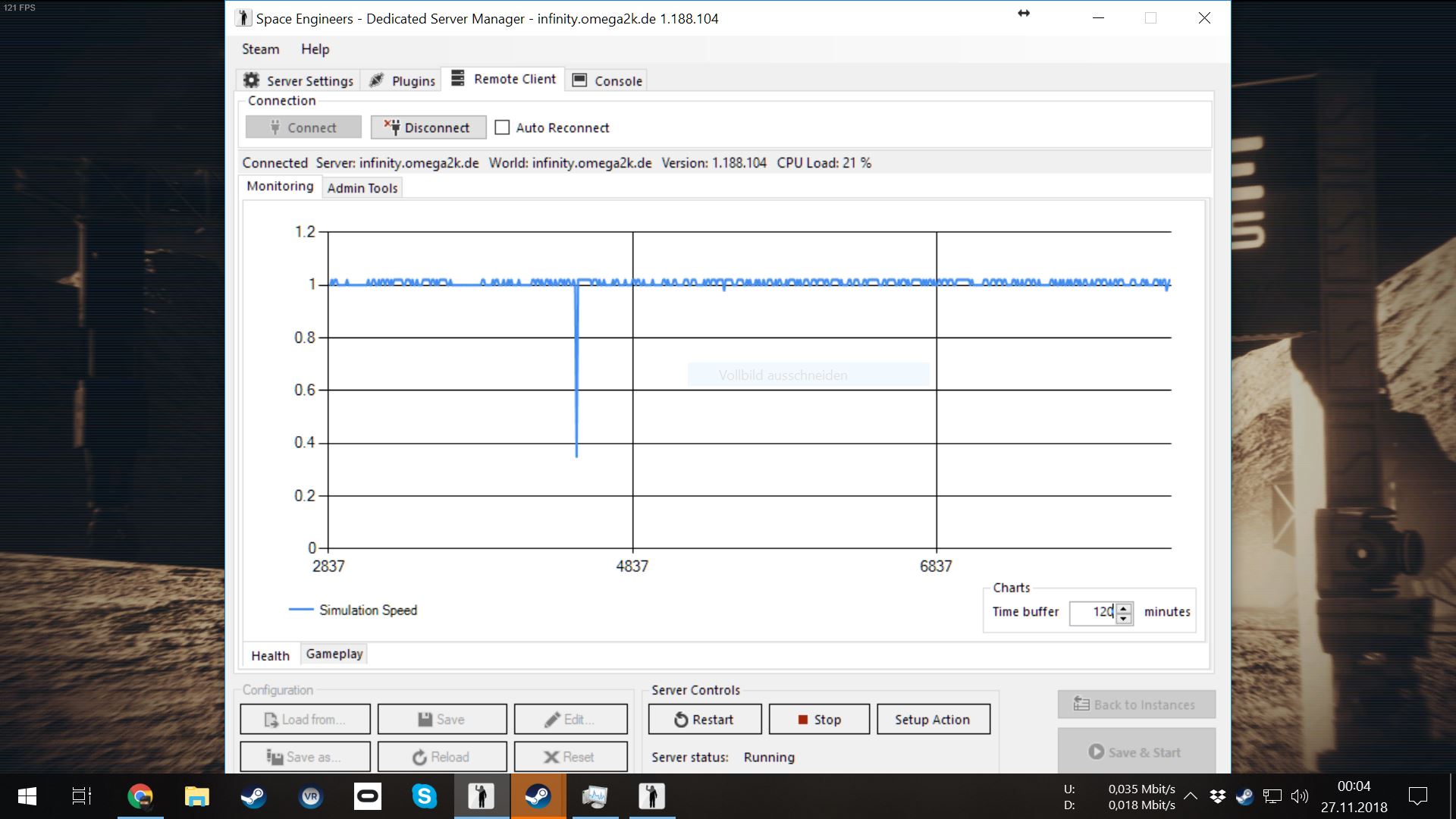Launch Chrome from the taskbar

click(x=140, y=796)
